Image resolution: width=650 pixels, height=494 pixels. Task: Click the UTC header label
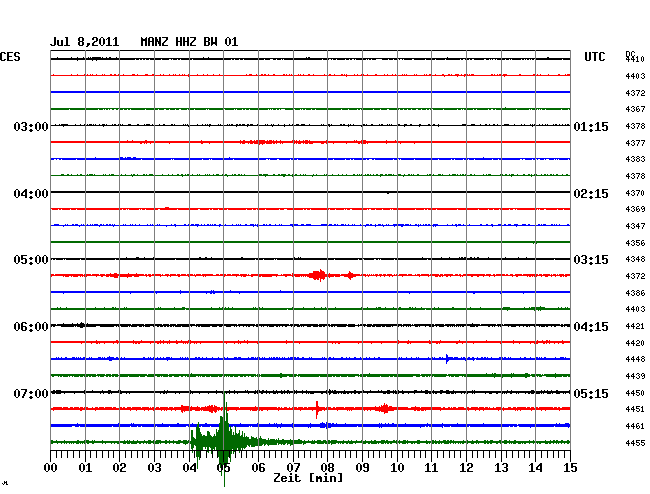pos(595,57)
